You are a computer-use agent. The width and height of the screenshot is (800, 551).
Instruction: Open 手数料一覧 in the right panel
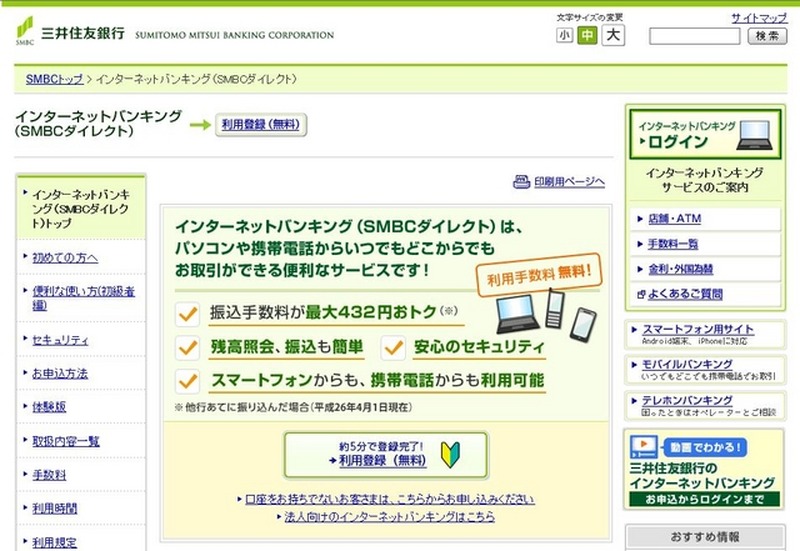(x=673, y=244)
